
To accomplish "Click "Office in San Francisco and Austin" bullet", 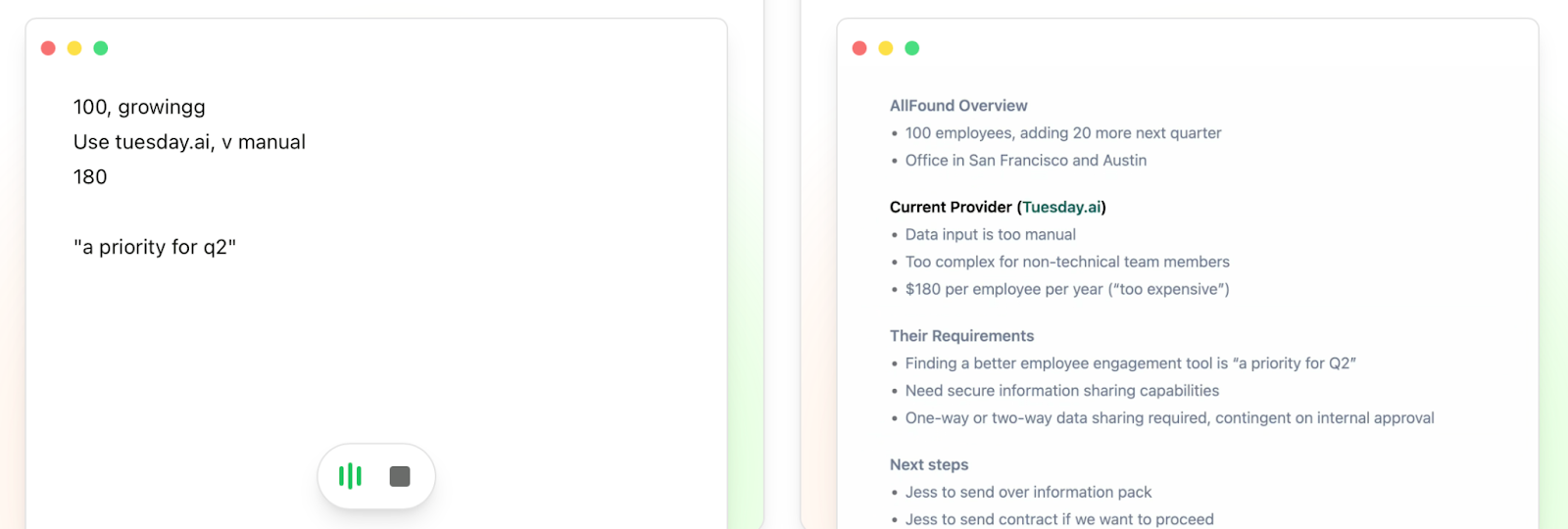I will tap(1025, 160).
